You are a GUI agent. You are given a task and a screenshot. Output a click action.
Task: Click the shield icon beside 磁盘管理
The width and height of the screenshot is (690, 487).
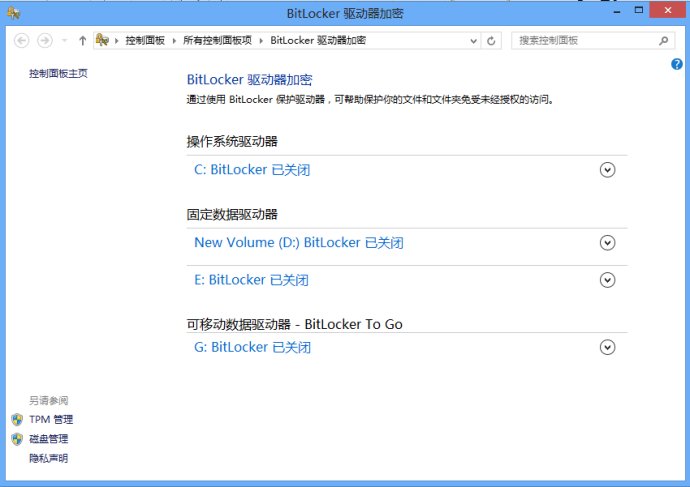[x=17, y=439]
